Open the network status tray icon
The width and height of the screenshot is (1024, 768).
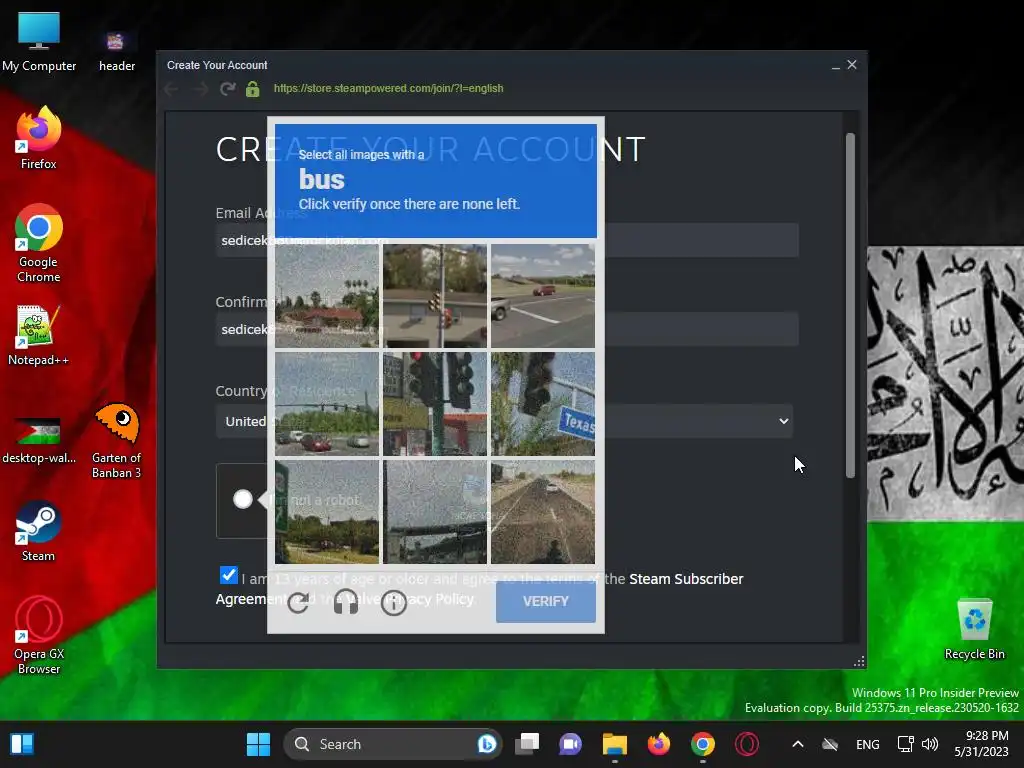click(905, 744)
